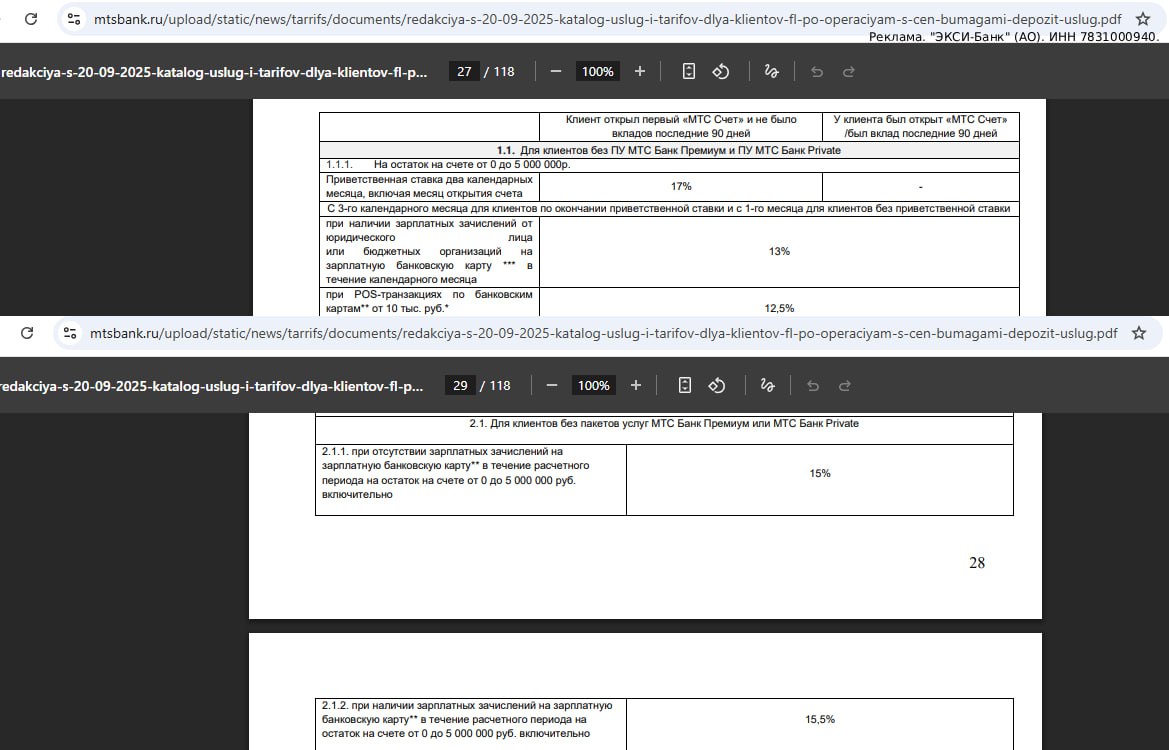The image size is (1169, 750).
Task: Rotate the PDF in the viewer showing page 27
Action: pyautogui.click(x=721, y=71)
